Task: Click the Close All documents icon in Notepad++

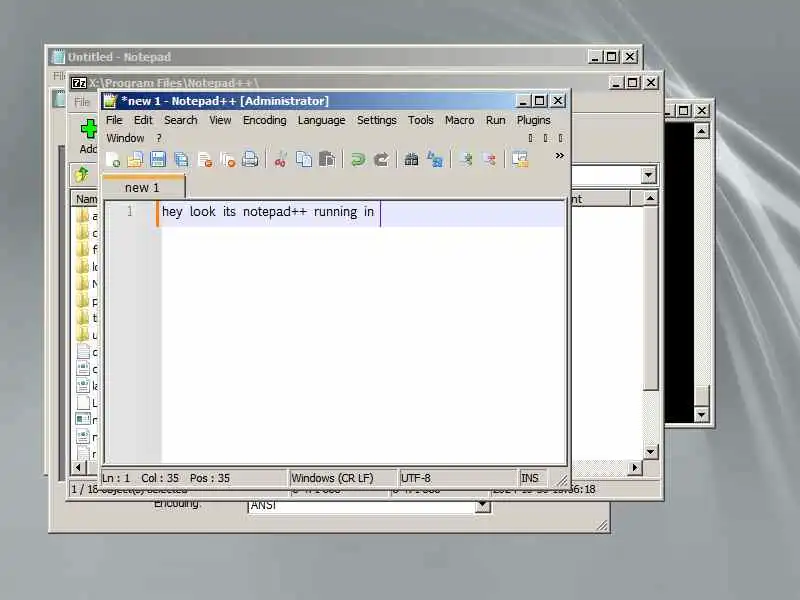Action: coord(228,160)
